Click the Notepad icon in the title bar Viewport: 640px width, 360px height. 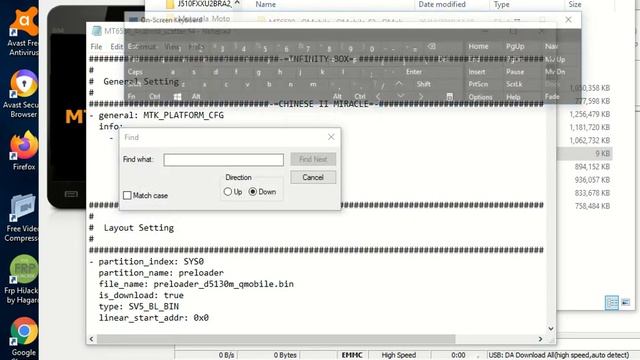96,31
